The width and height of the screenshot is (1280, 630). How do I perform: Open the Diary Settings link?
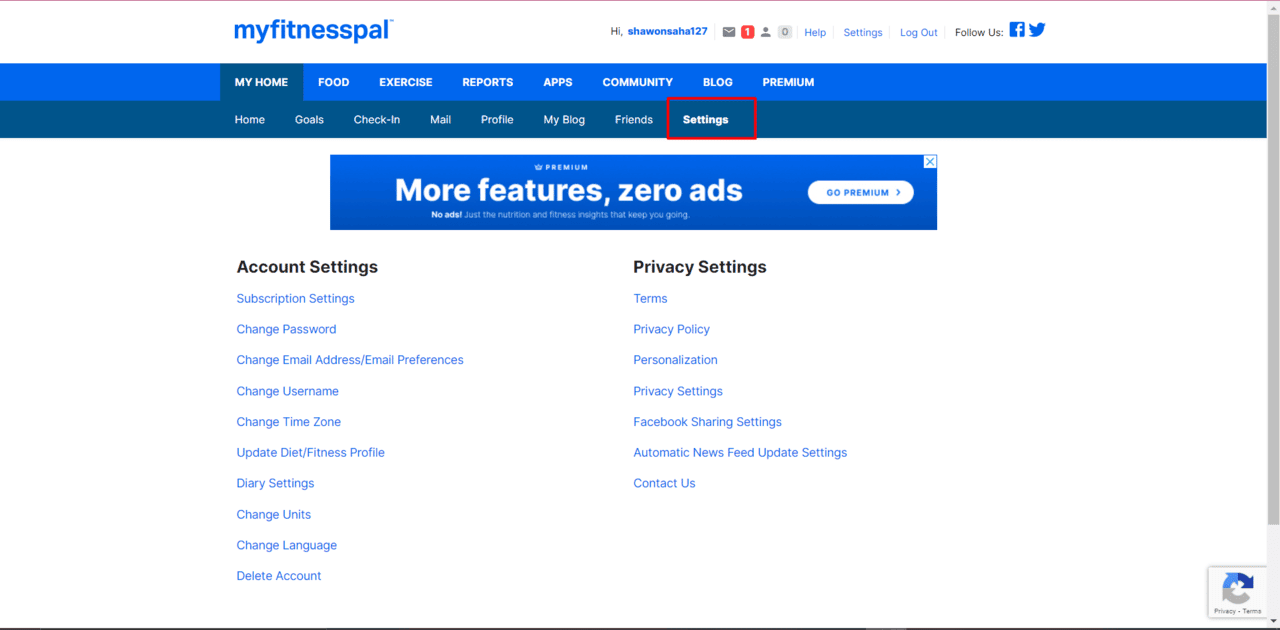(275, 483)
